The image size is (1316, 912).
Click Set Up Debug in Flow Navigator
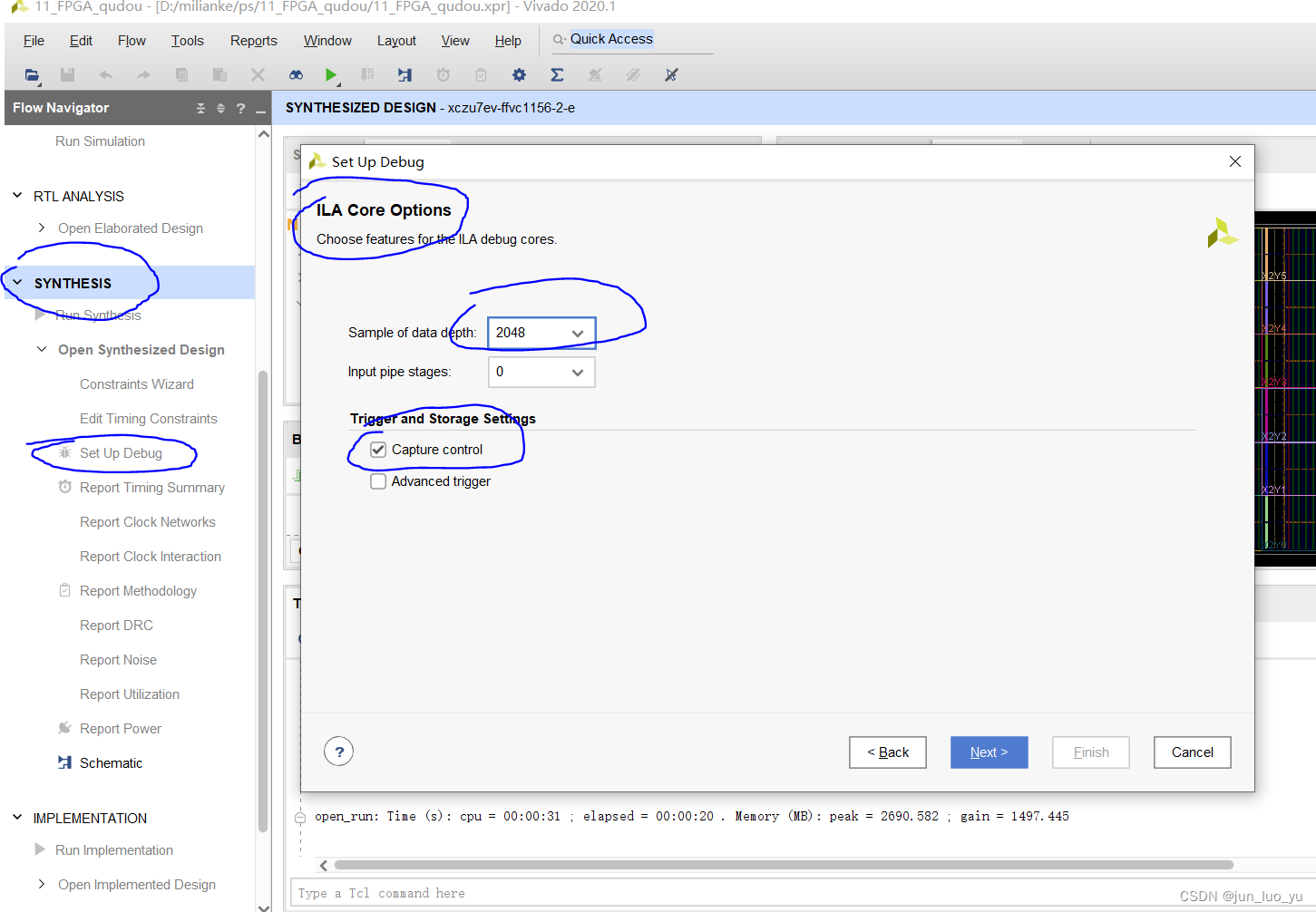(x=121, y=453)
